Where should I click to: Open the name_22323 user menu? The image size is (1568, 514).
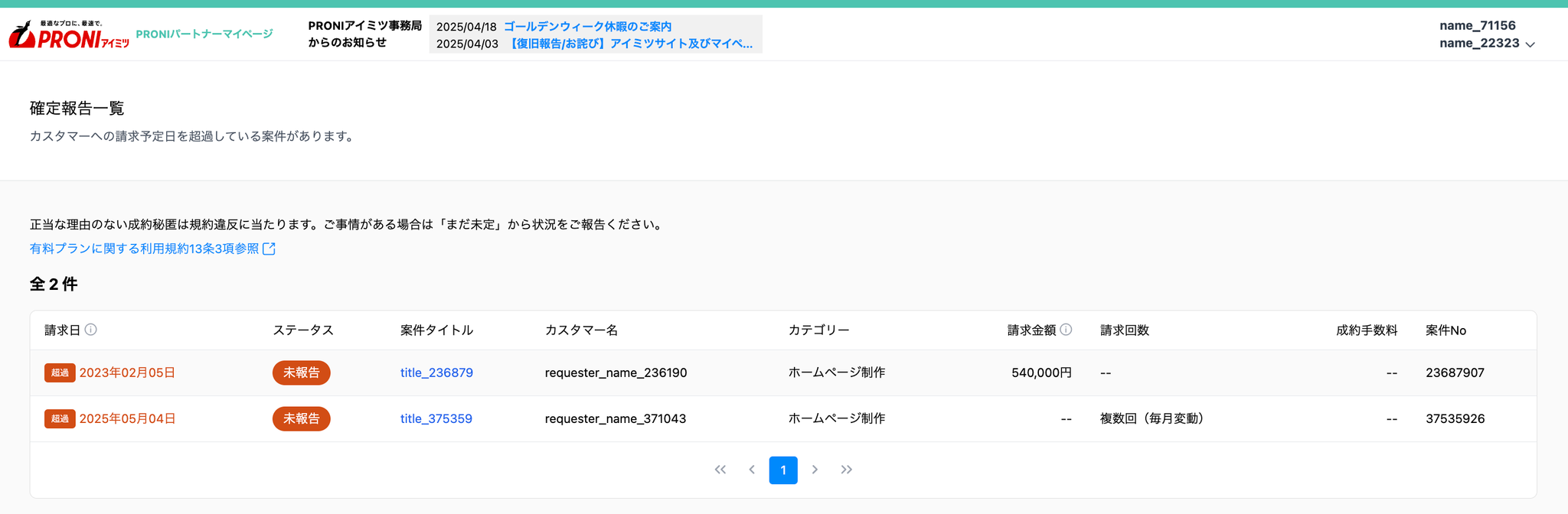1478,43
